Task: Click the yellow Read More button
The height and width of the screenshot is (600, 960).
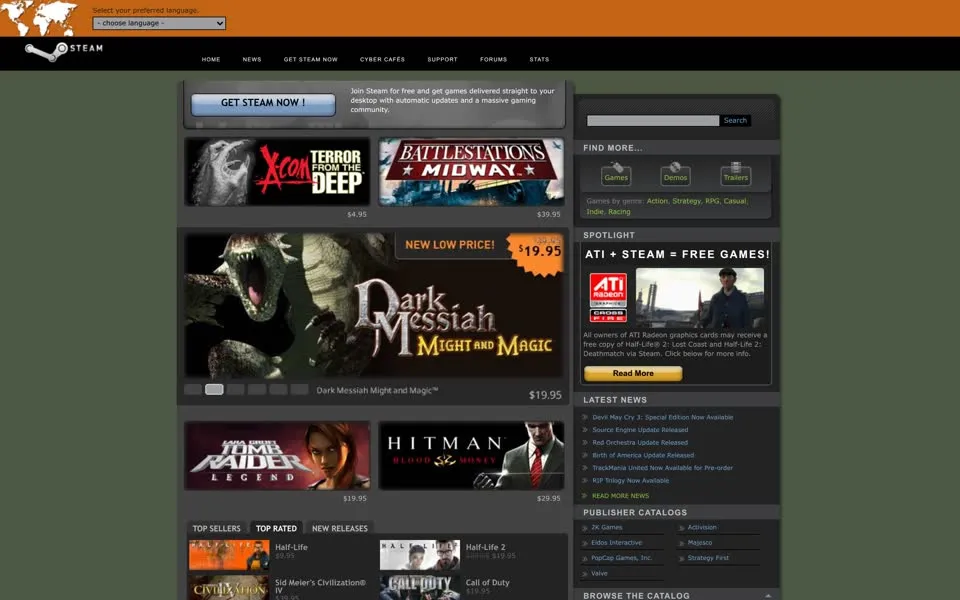Action: pyautogui.click(x=633, y=373)
